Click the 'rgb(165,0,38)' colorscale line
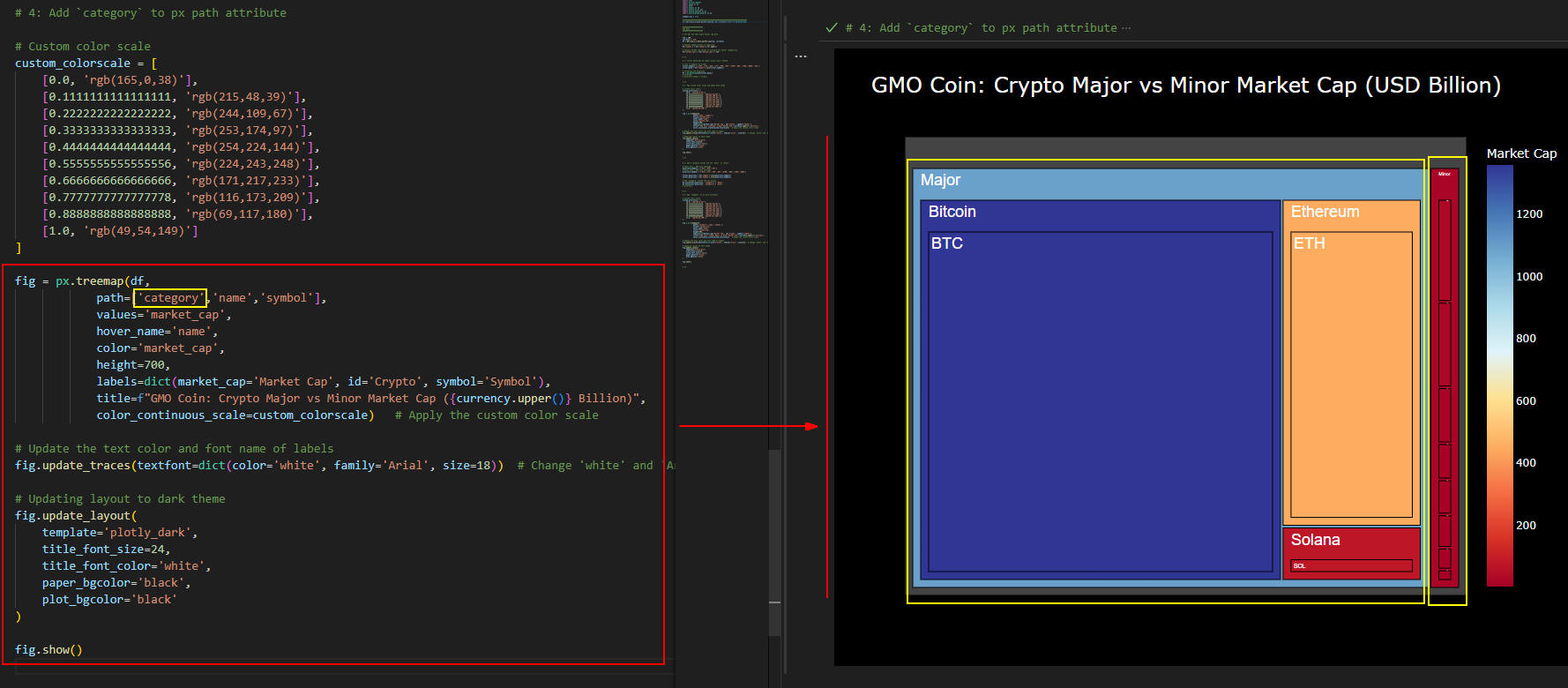The height and width of the screenshot is (688, 1568). 120,80
